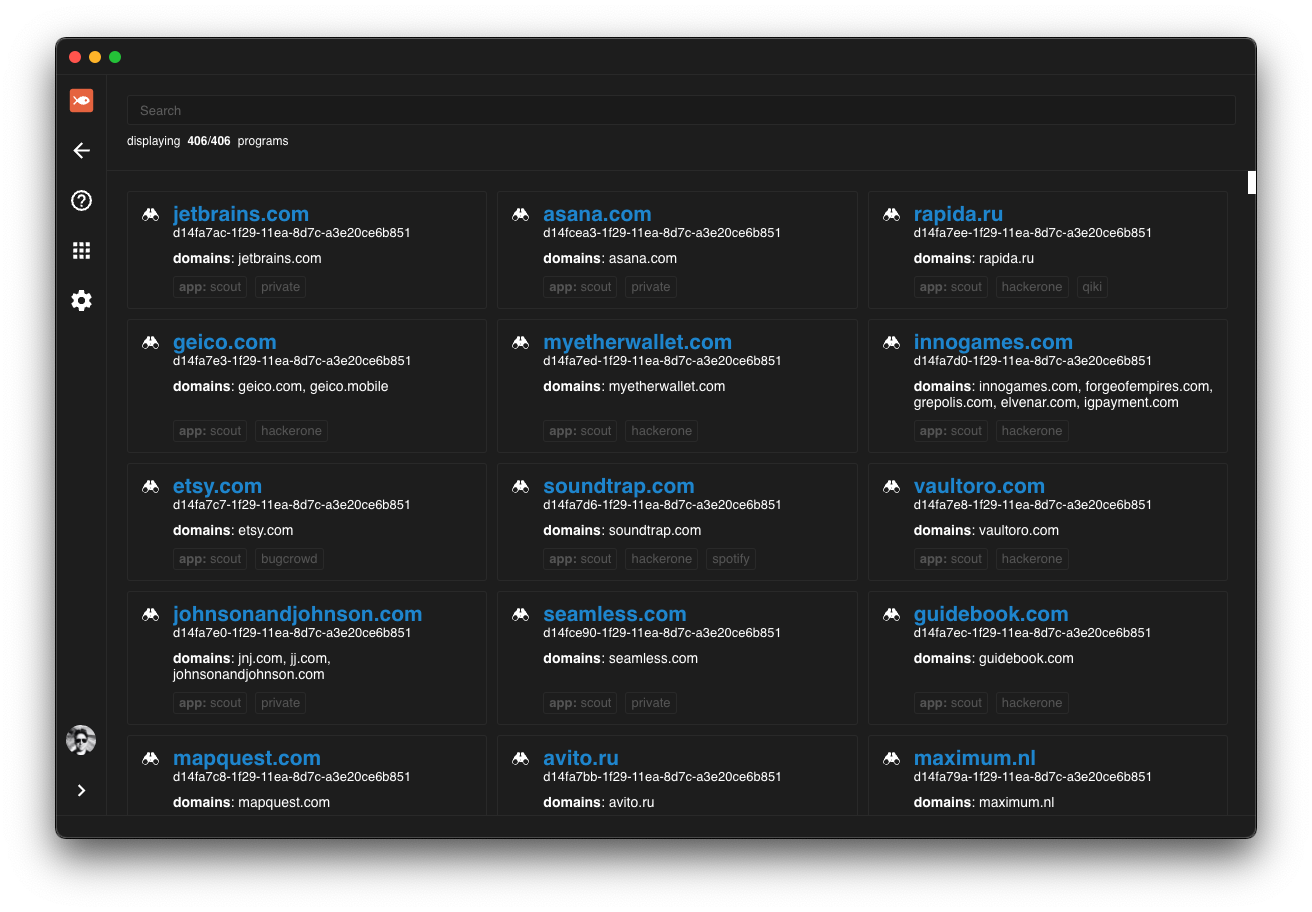Open the mapquest.com program title
This screenshot has height=912, width=1312.
coord(247,758)
